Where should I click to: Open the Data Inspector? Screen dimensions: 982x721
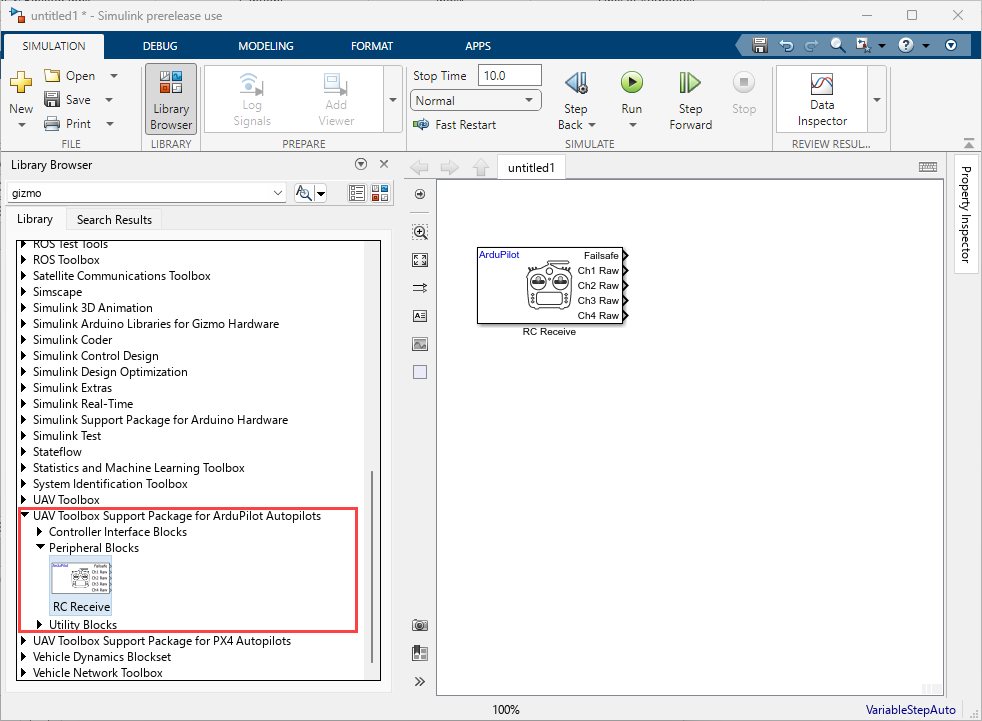coord(821,97)
